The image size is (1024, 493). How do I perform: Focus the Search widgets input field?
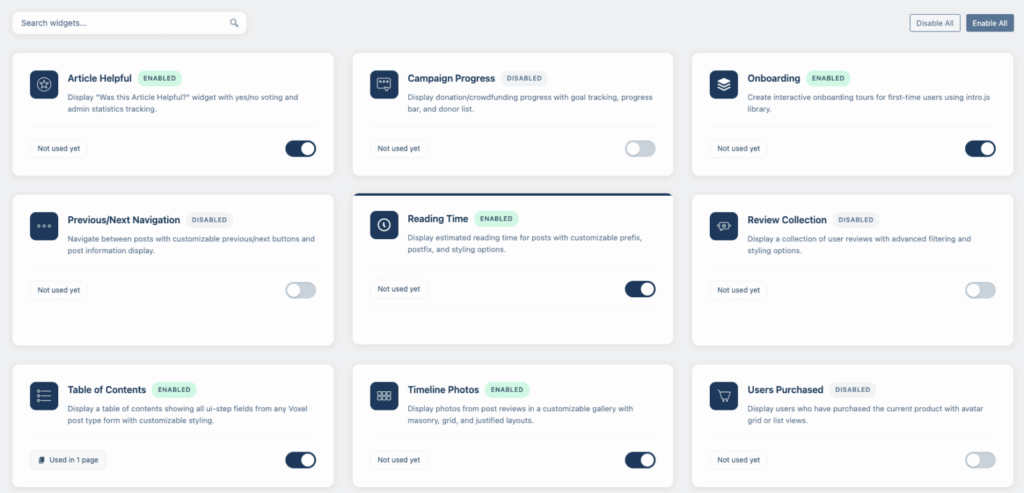pos(120,23)
